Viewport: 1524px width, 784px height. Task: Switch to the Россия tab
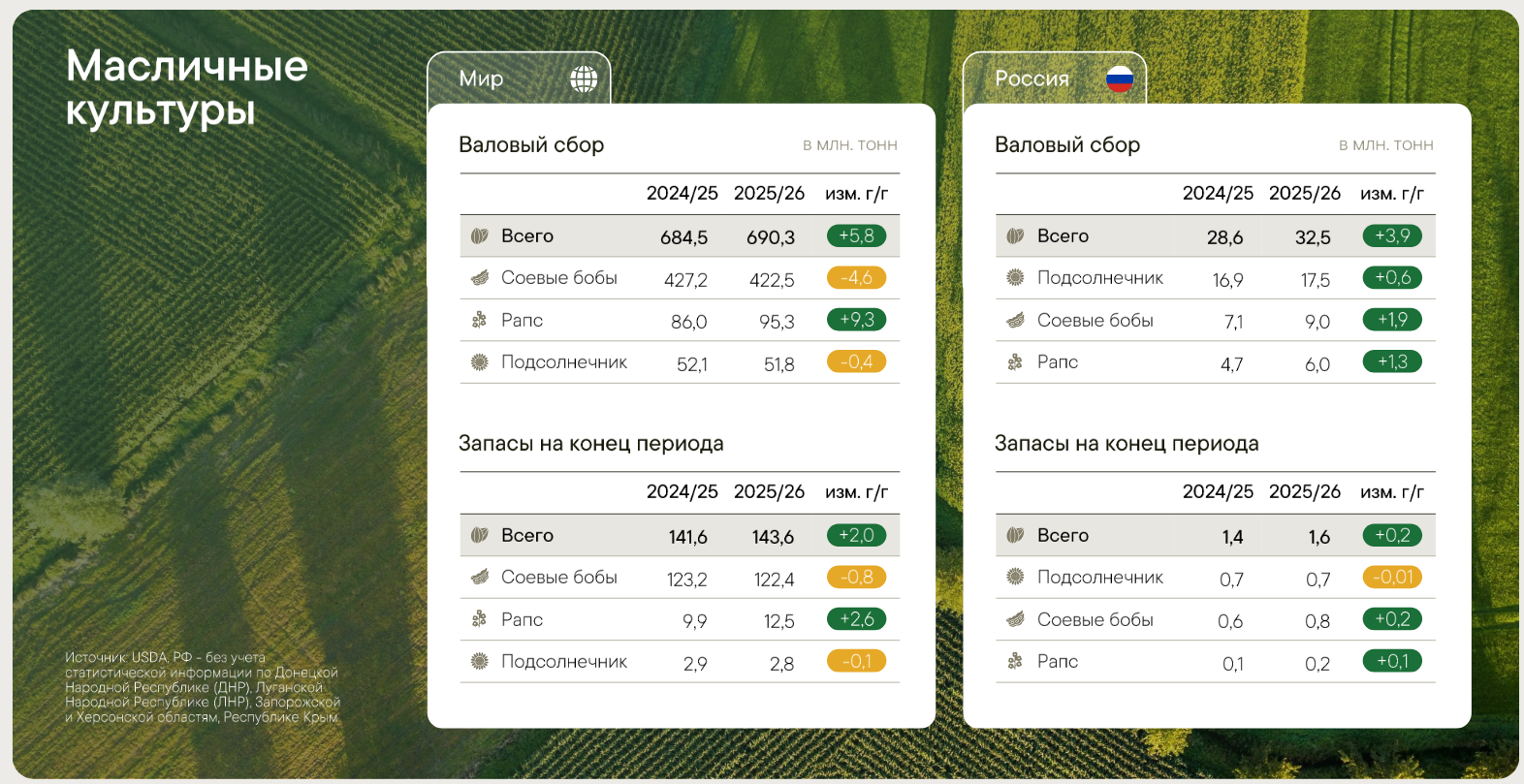[1032, 79]
